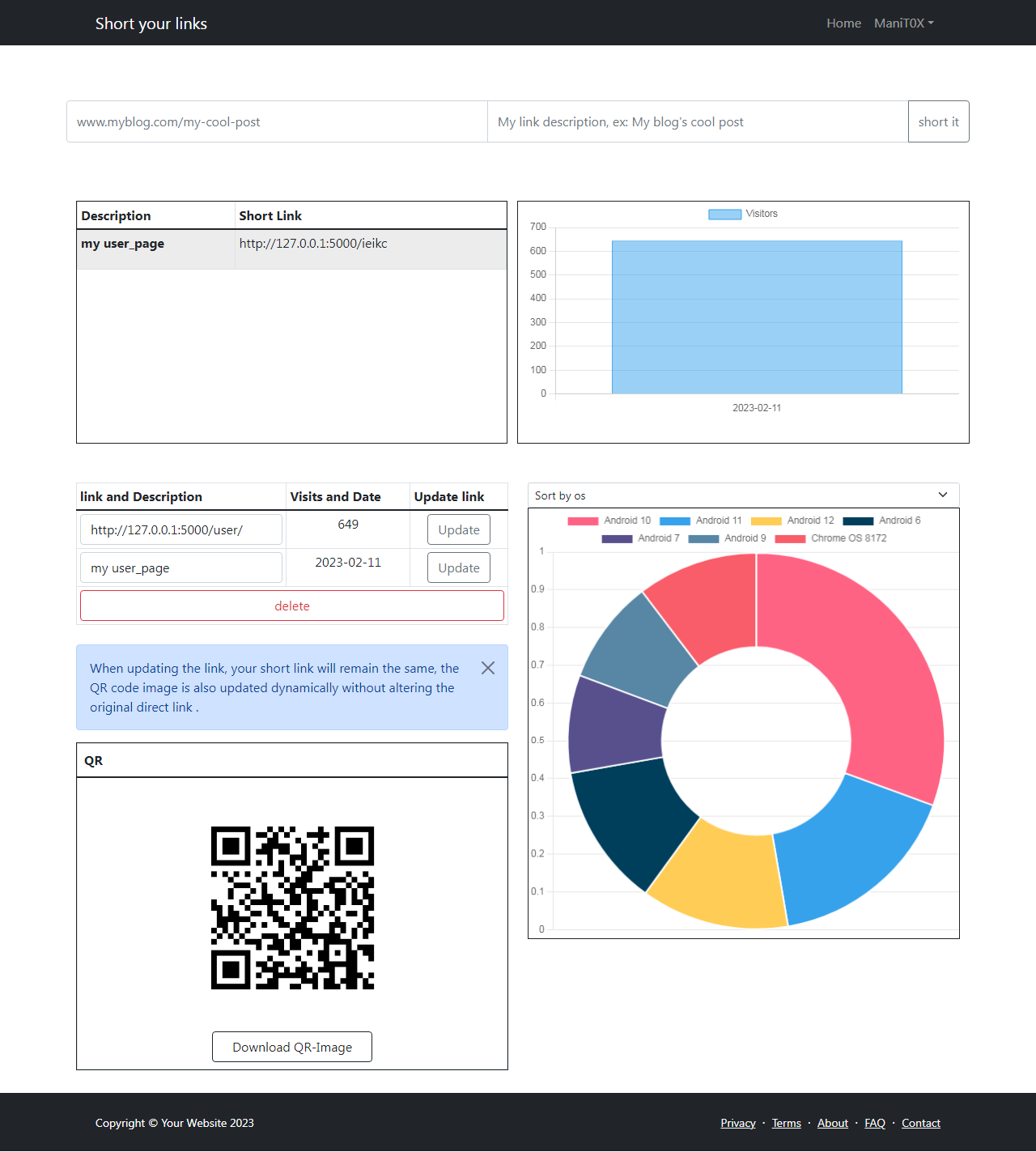Close the blue info alert

point(488,668)
